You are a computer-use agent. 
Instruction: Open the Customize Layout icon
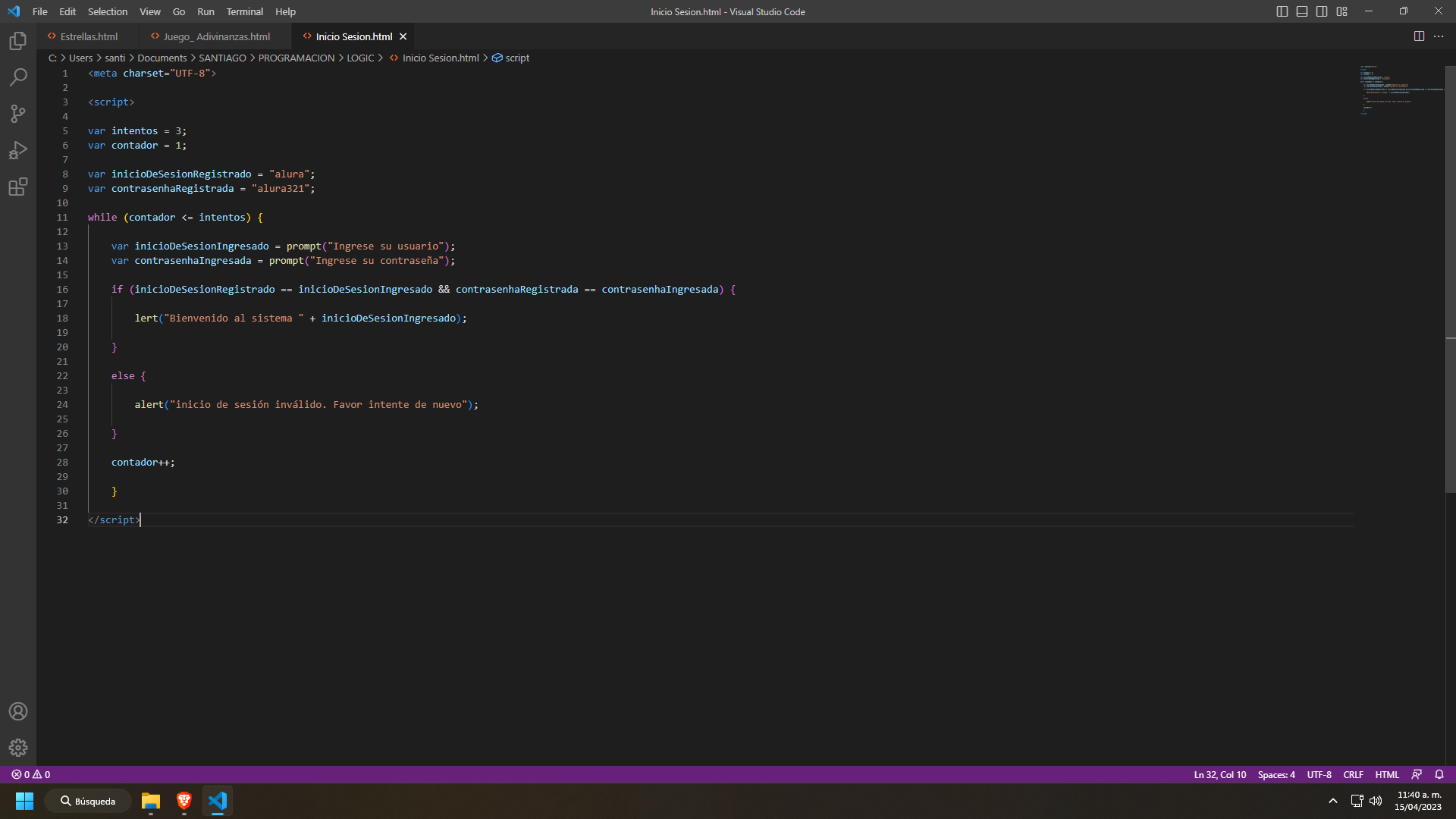(x=1342, y=11)
